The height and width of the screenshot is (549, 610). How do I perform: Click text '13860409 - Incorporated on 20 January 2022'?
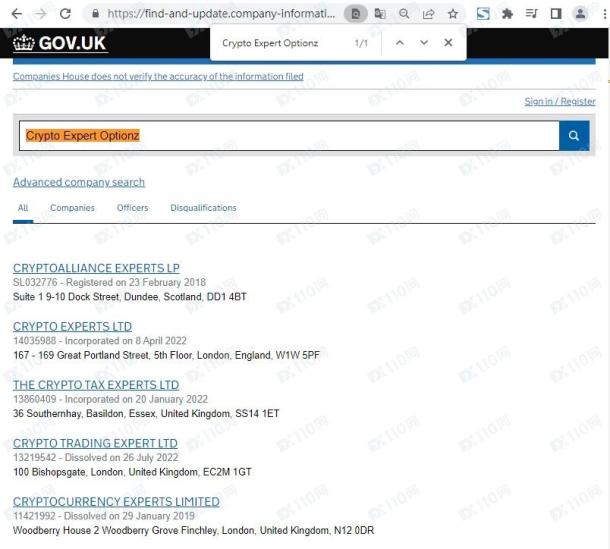pos(110,399)
